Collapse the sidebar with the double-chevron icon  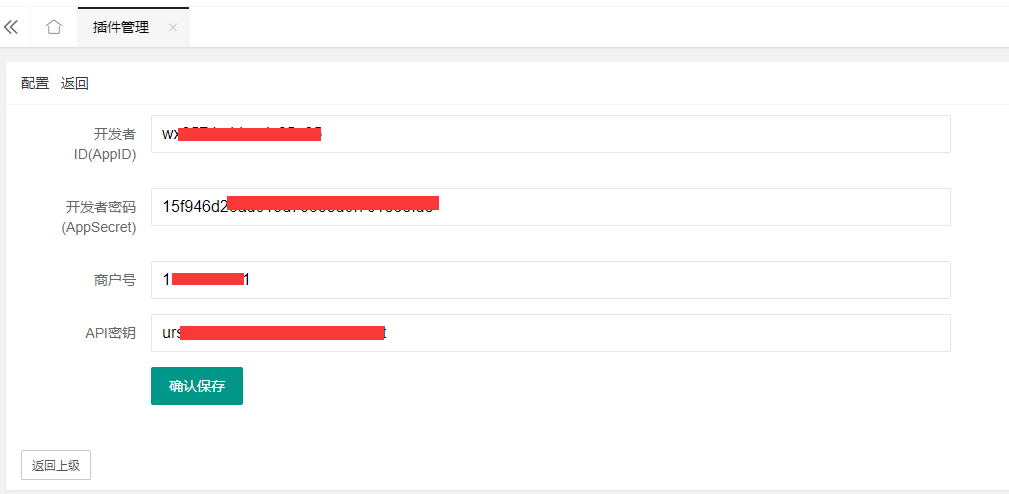pyautogui.click(x=11, y=27)
